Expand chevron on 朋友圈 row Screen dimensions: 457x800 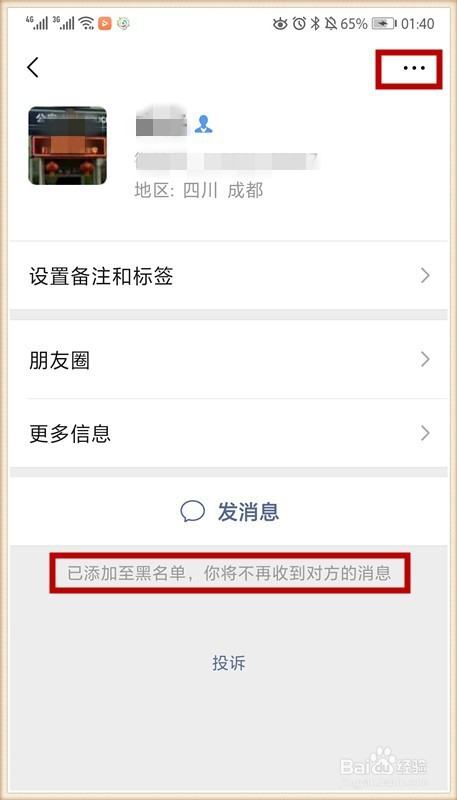tap(425, 360)
